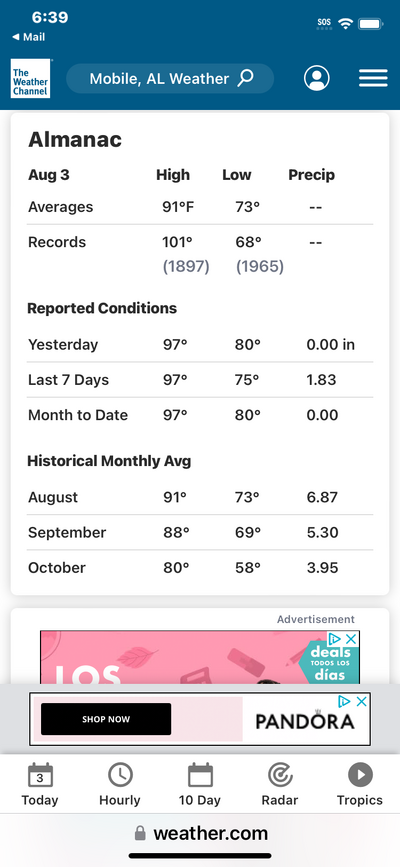Open the Tropics play icon
This screenshot has height=867, width=400.
[360, 775]
